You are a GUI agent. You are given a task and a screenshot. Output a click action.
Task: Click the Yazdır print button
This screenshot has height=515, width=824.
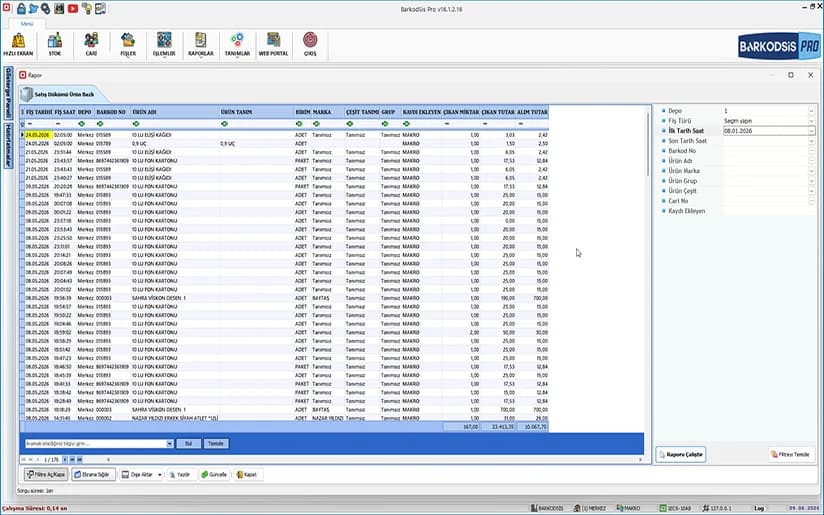180,475
